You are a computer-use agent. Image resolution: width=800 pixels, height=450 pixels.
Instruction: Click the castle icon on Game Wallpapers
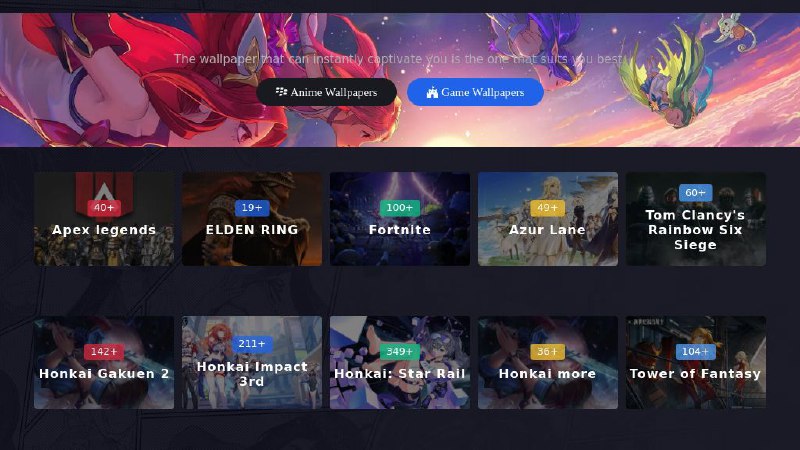click(x=432, y=92)
